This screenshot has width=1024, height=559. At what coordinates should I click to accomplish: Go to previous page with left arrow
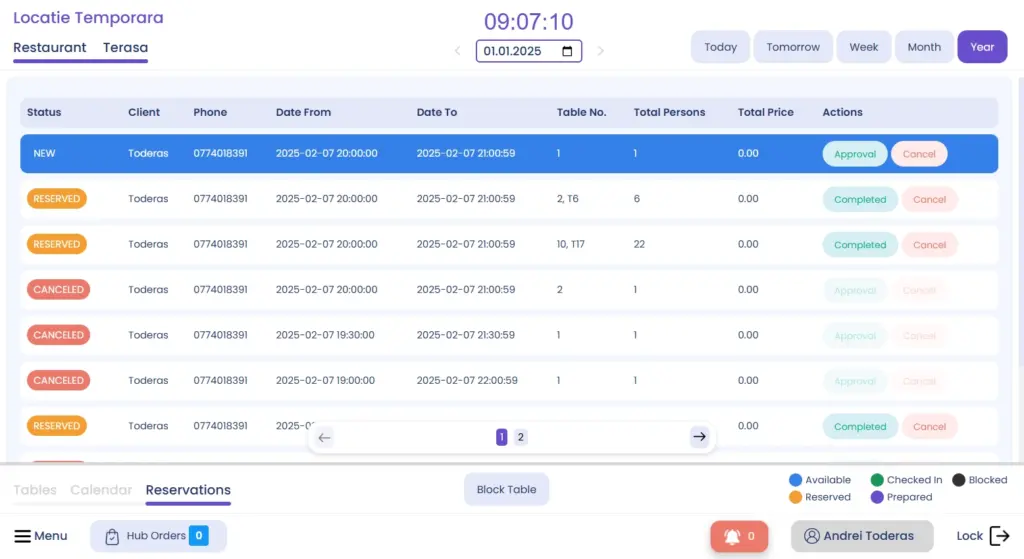(x=325, y=438)
